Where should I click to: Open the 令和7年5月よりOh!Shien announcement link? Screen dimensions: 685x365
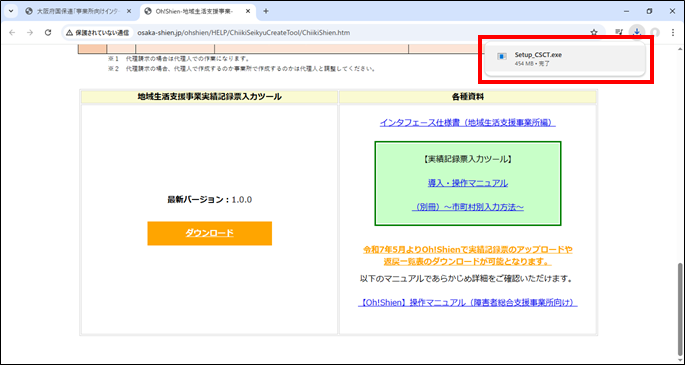point(467,256)
